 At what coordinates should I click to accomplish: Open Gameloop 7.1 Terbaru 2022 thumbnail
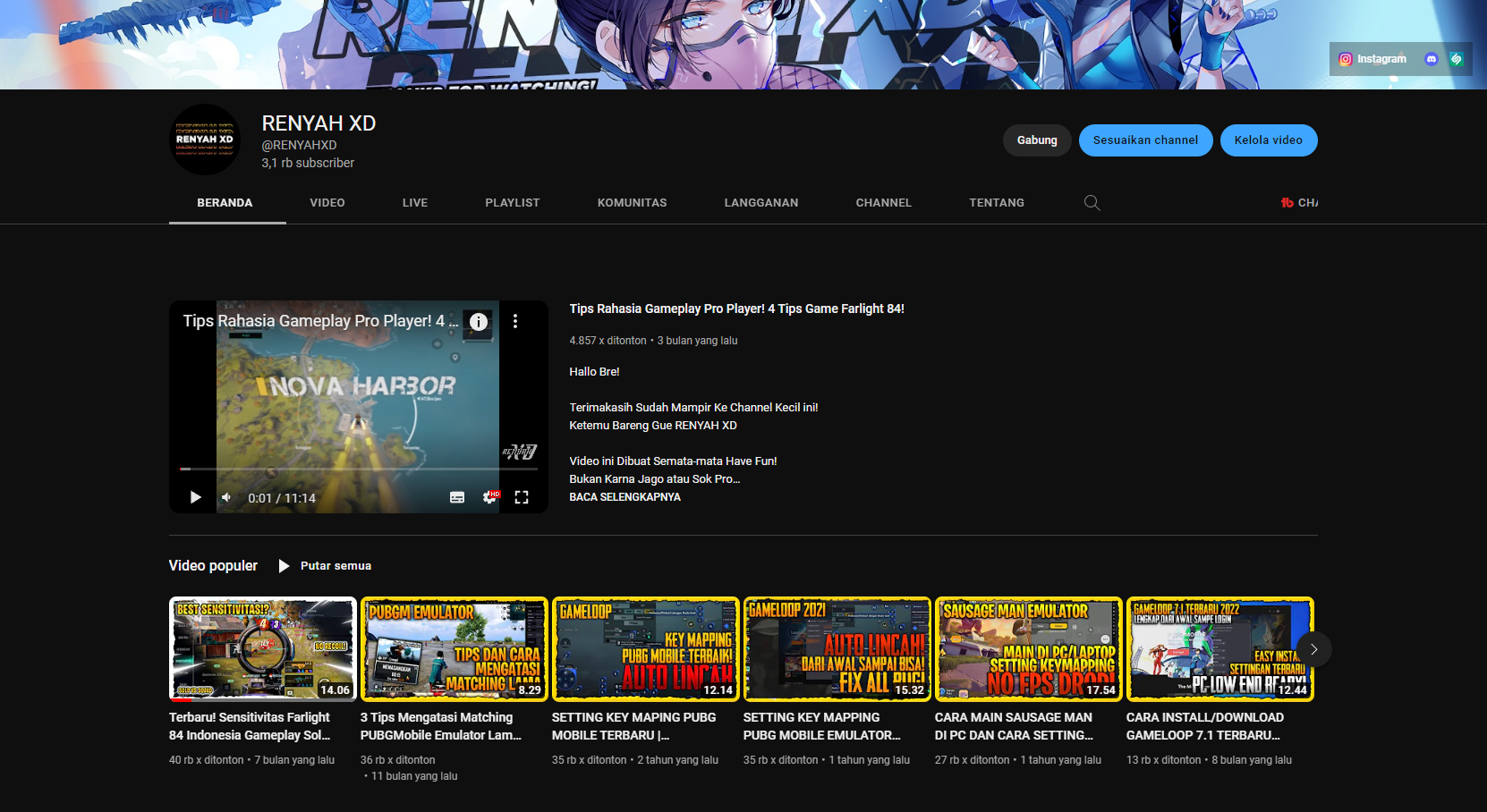tap(1219, 649)
